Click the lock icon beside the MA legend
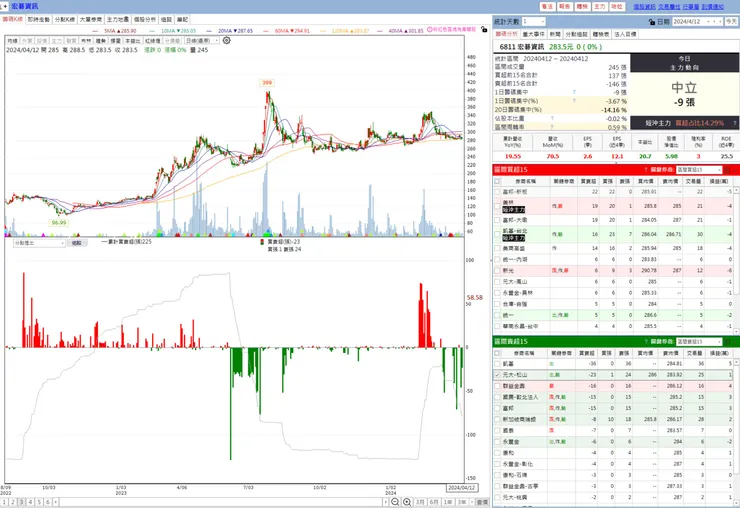 (484, 30)
